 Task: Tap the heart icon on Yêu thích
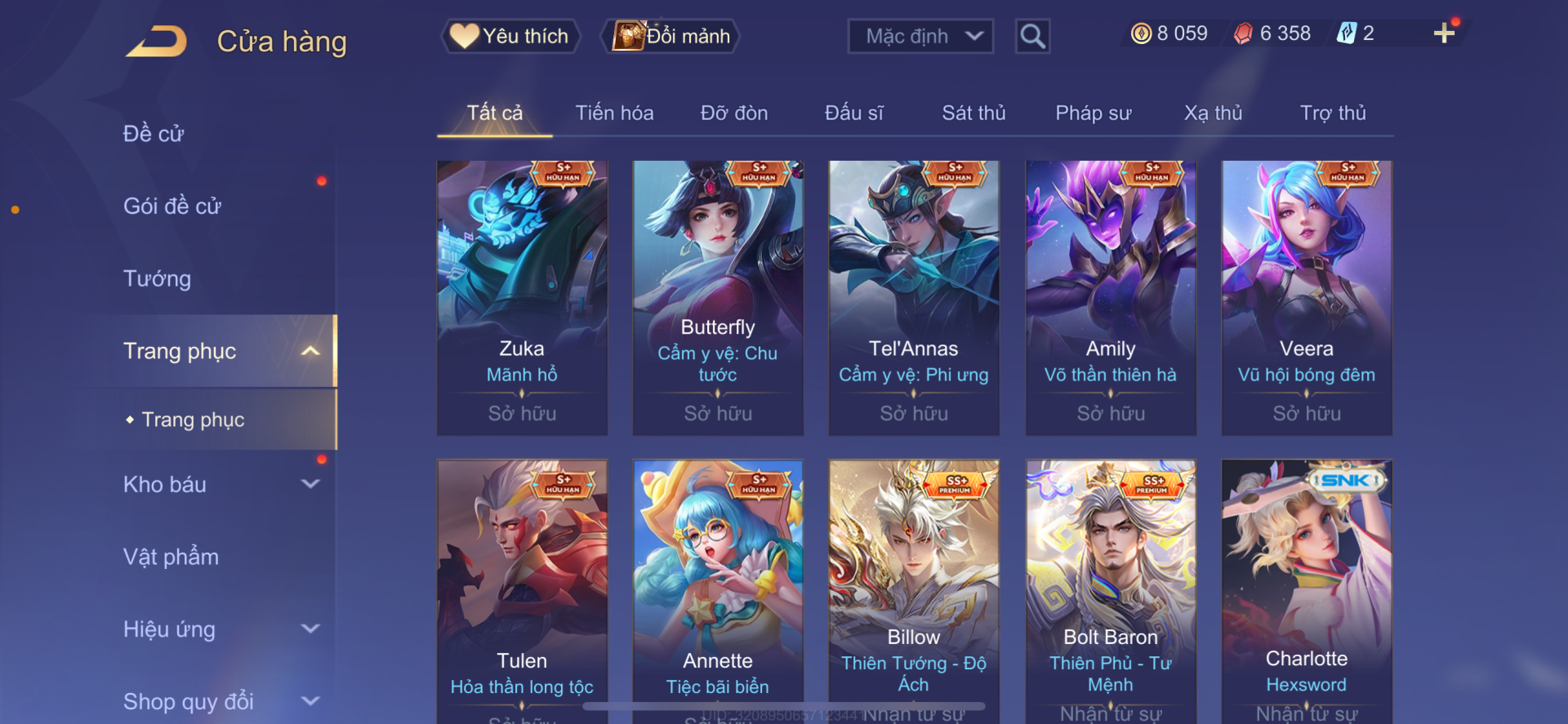pos(465,36)
